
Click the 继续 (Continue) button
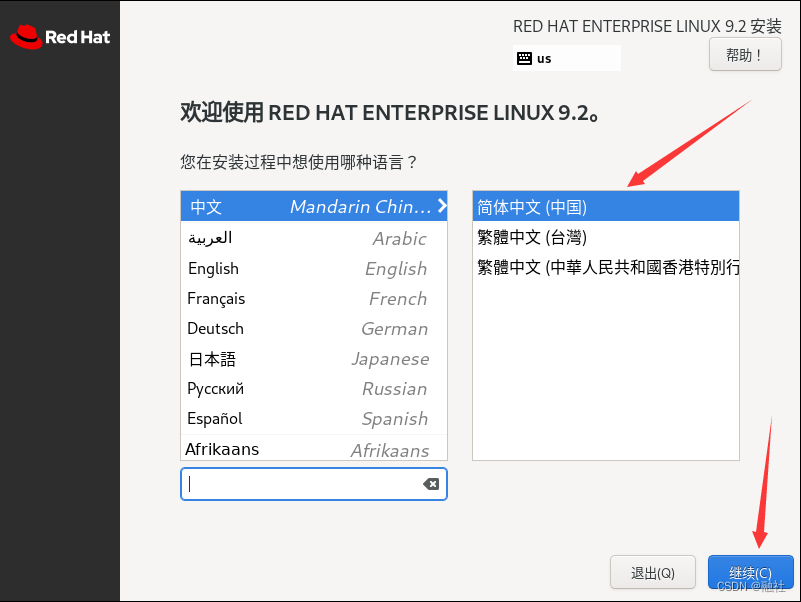pyautogui.click(x=750, y=571)
